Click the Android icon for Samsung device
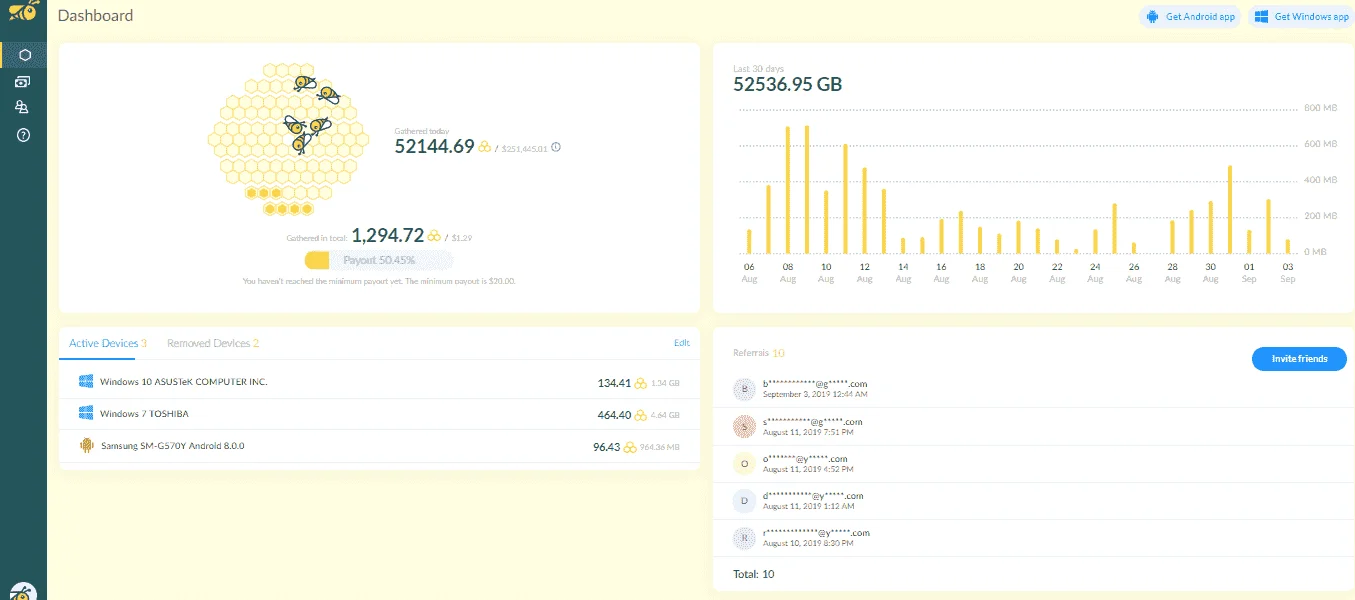The height and width of the screenshot is (600, 1355). 86,445
